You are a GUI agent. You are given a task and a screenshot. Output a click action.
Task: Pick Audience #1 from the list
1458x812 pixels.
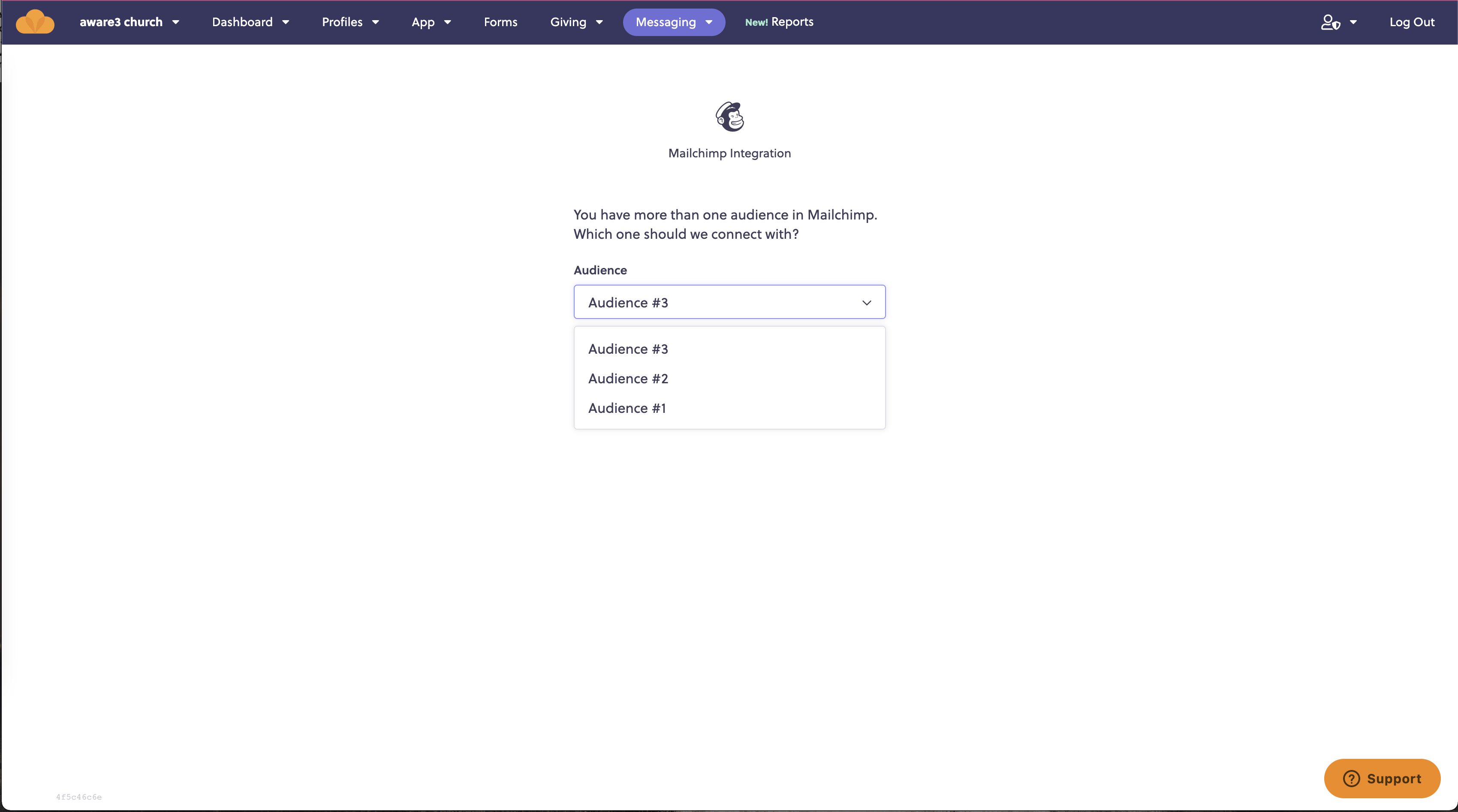pyautogui.click(x=729, y=408)
